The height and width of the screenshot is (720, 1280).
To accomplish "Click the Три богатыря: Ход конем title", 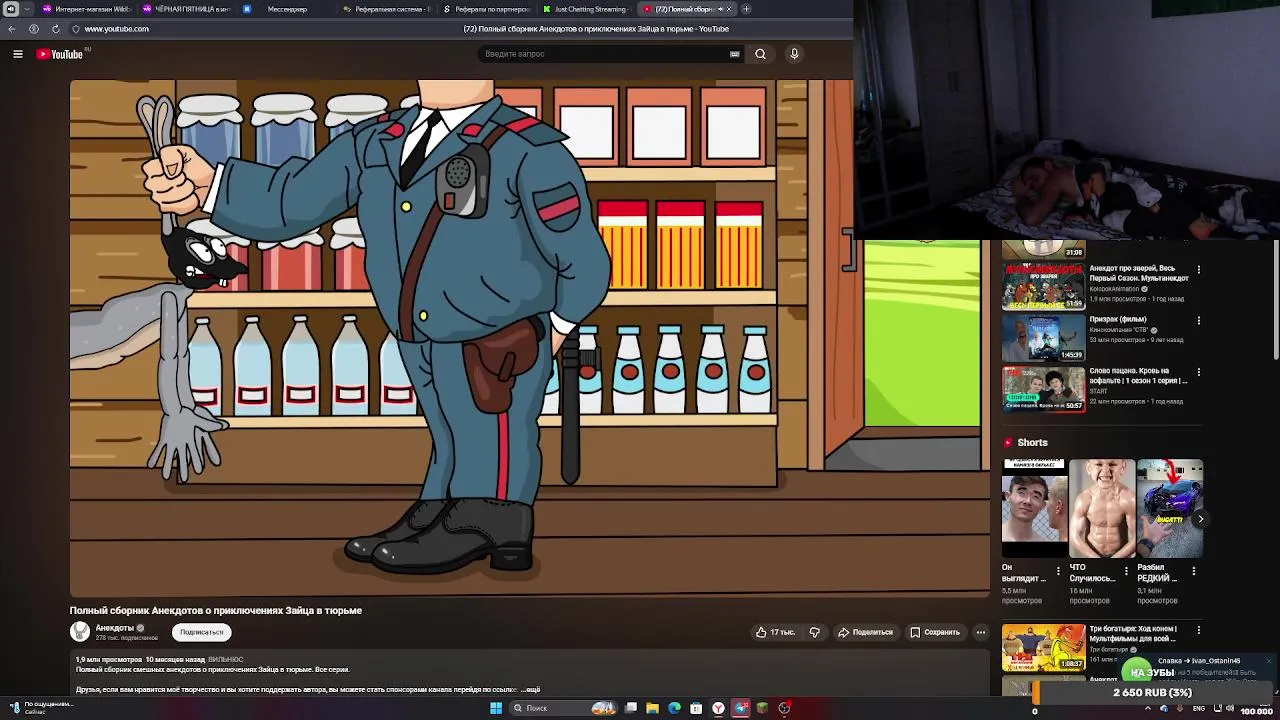I will pyautogui.click(x=1133, y=633).
